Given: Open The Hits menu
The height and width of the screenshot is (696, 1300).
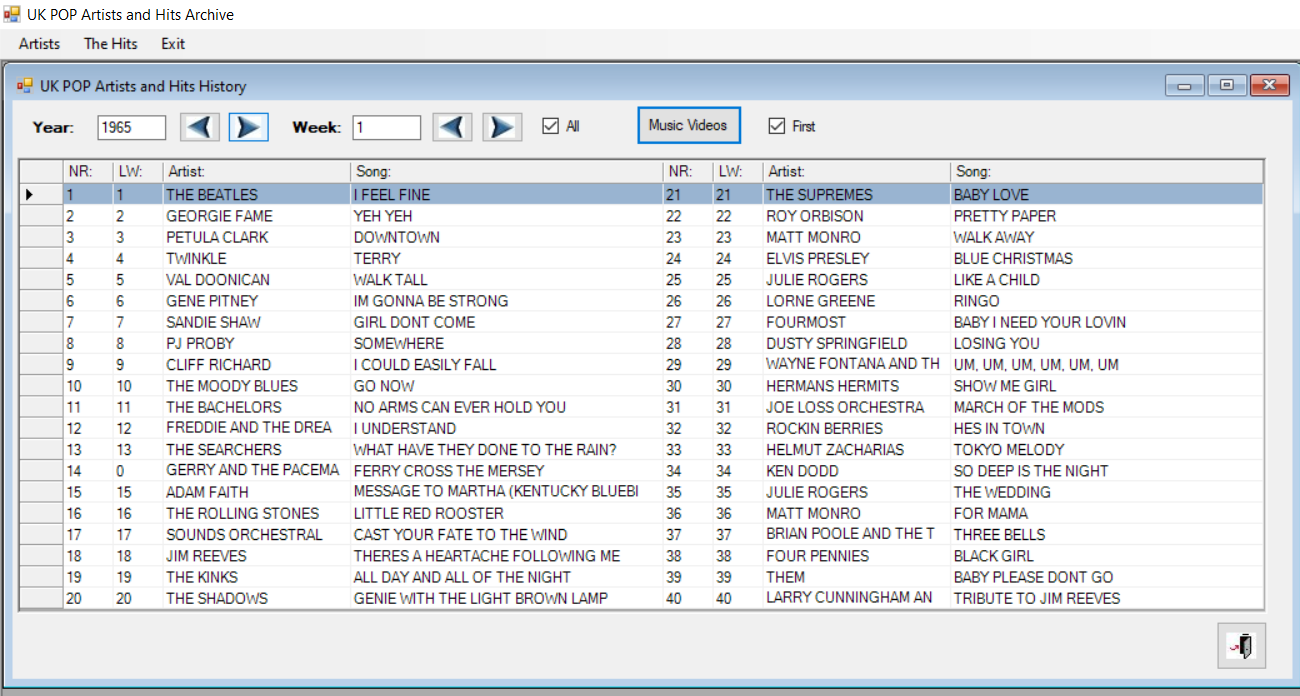Looking at the screenshot, I should pyautogui.click(x=111, y=44).
